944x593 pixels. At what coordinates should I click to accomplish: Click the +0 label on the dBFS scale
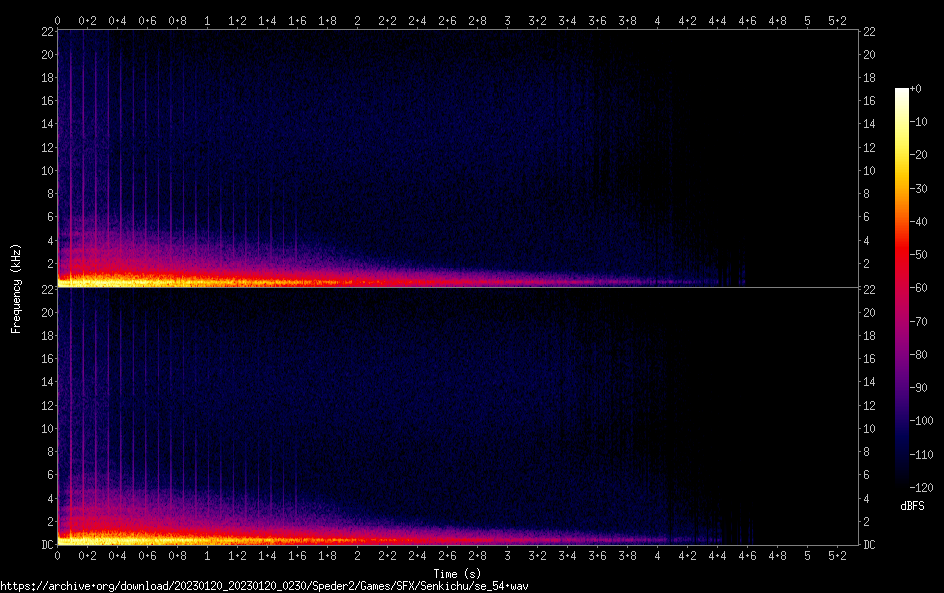(916, 89)
